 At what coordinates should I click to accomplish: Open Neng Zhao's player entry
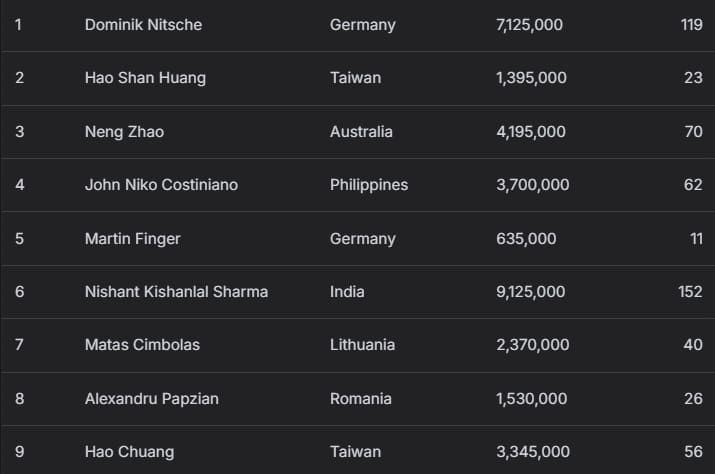coord(124,132)
